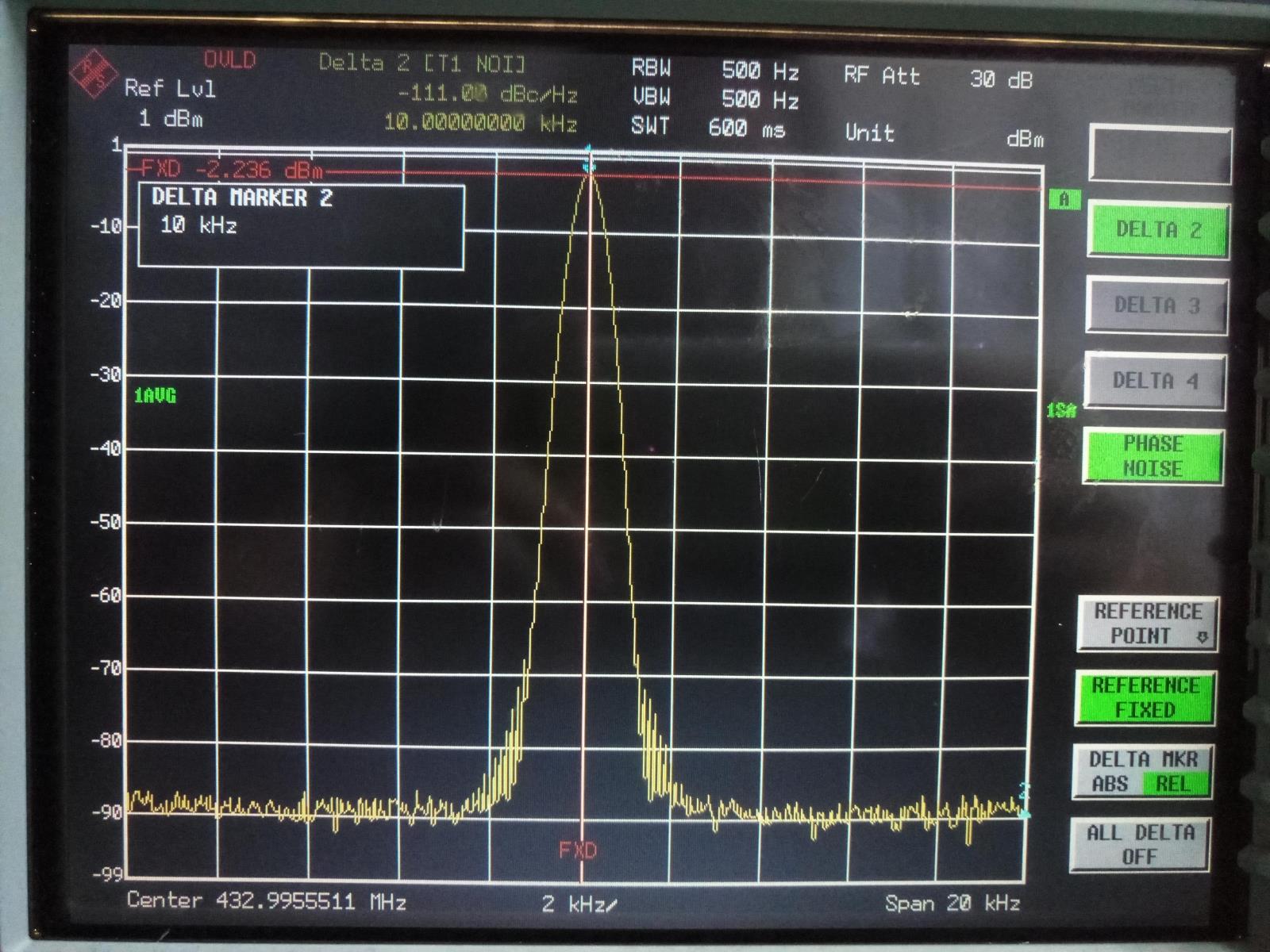Click the -50 y-axis scale label
Viewport: 1270px width, 952px height.
104,522
